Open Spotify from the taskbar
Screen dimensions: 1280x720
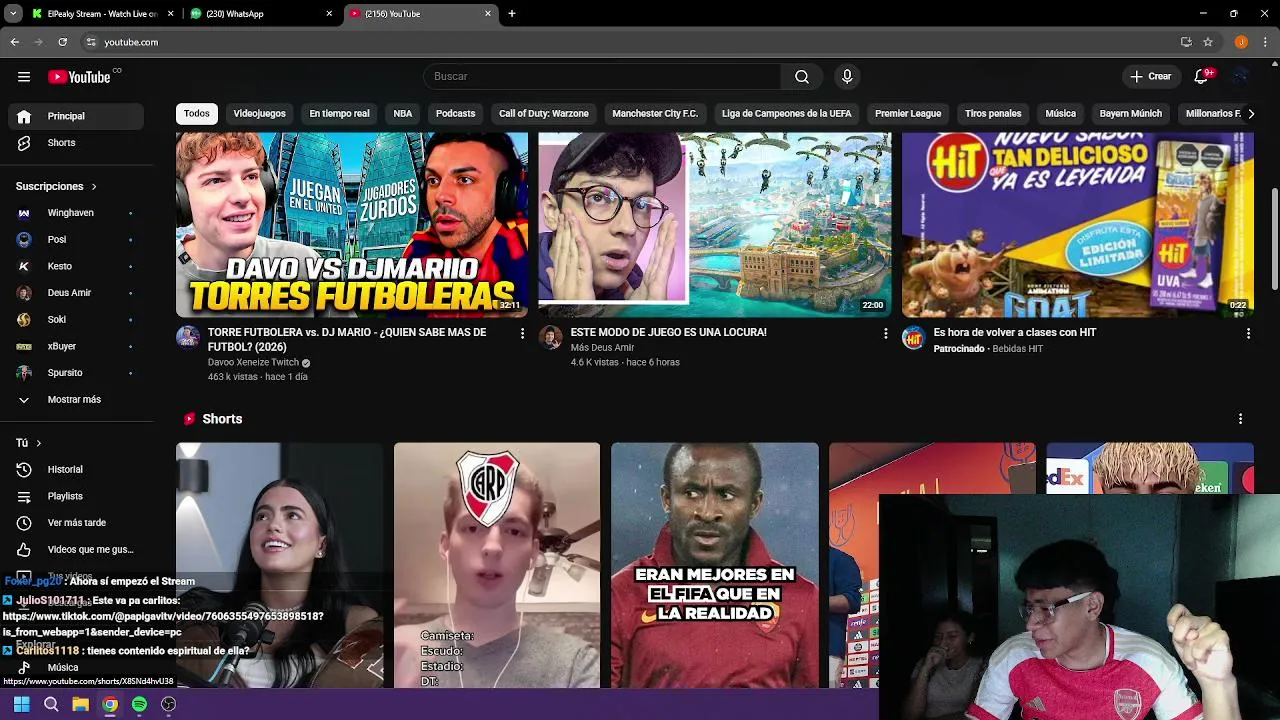139,704
